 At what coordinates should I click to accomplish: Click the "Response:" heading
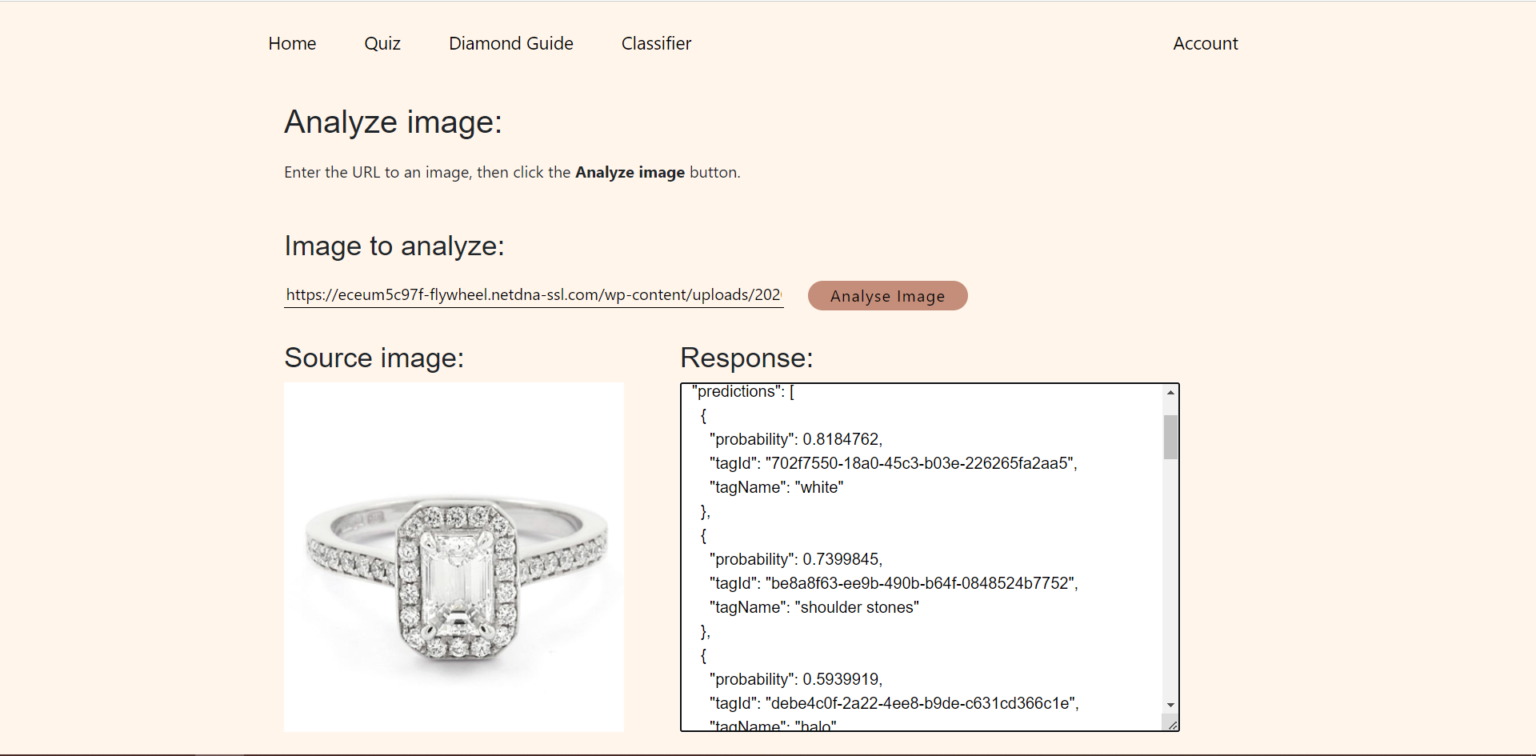point(746,358)
